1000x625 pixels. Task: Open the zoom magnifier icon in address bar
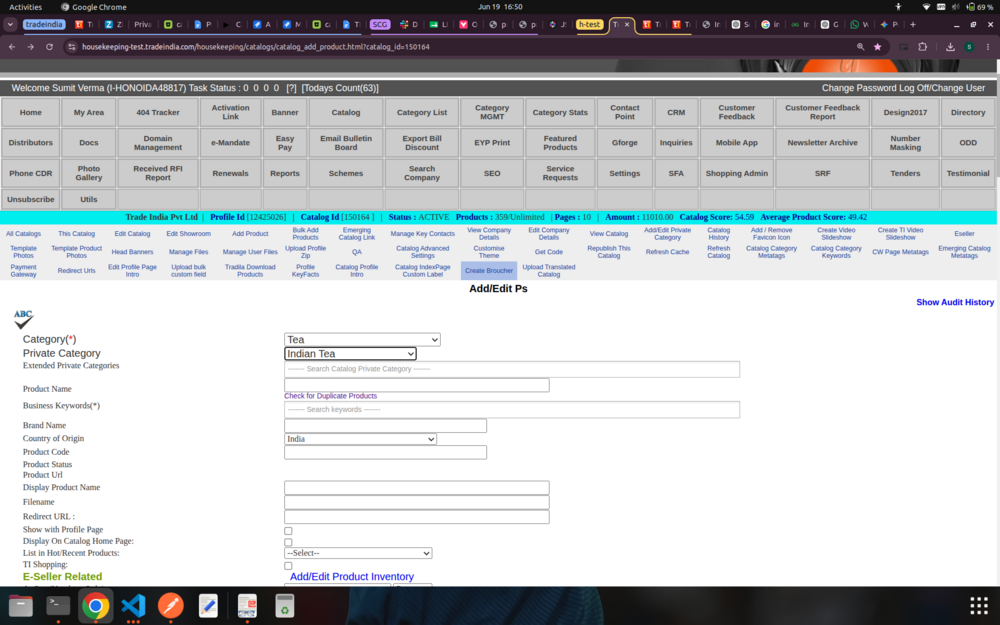tap(860, 47)
